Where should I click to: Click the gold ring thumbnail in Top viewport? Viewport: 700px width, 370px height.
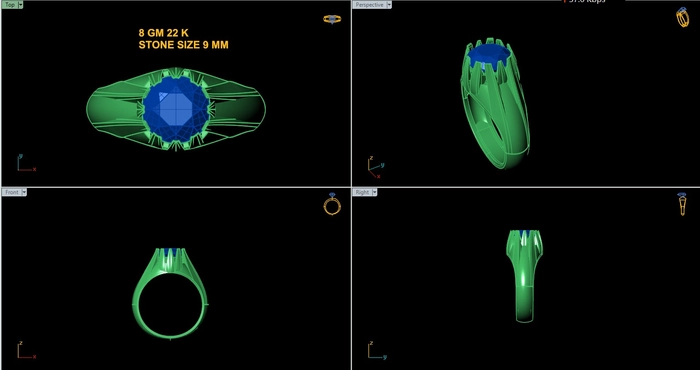[332, 19]
